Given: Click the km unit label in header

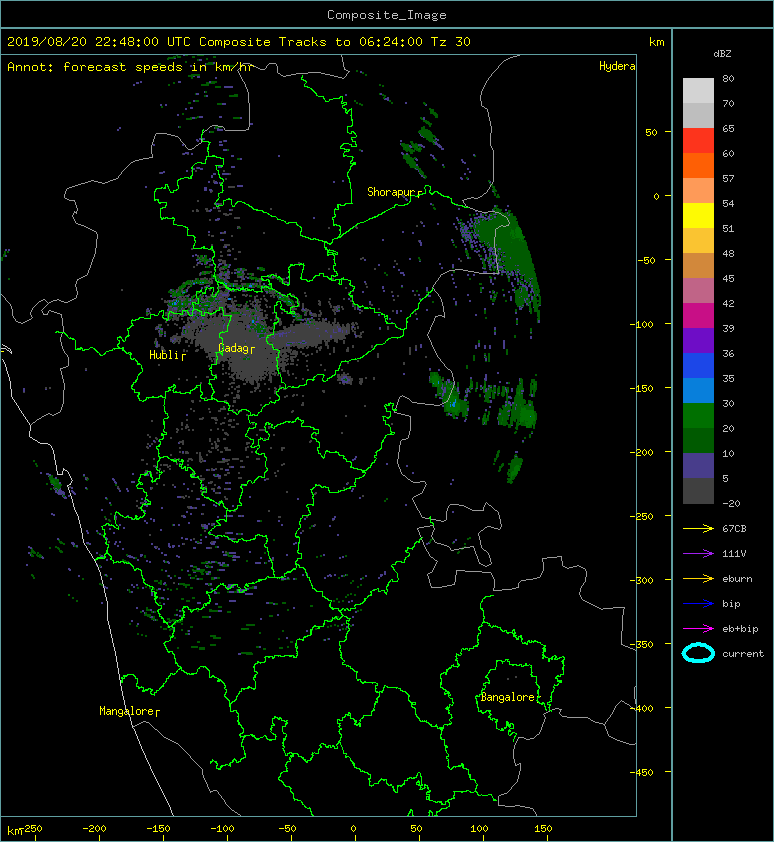Looking at the screenshot, I should coord(656,42).
